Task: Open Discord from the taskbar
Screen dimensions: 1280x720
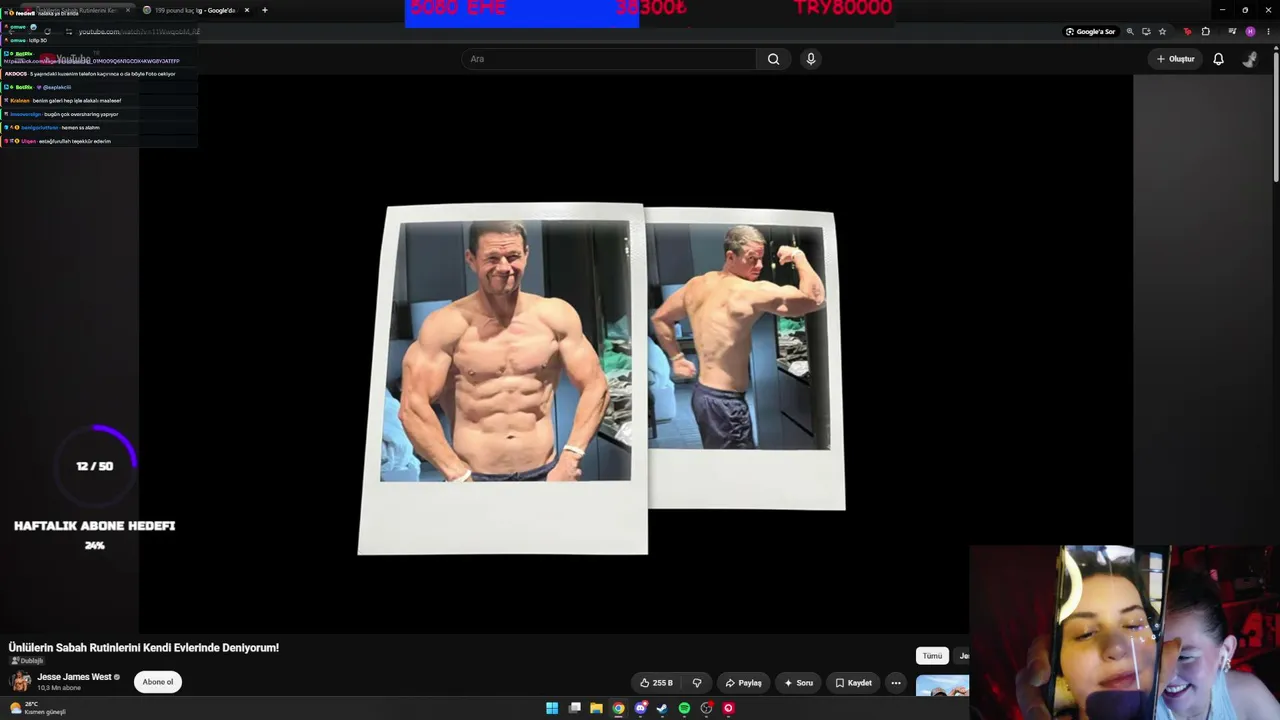Action: coord(641,708)
